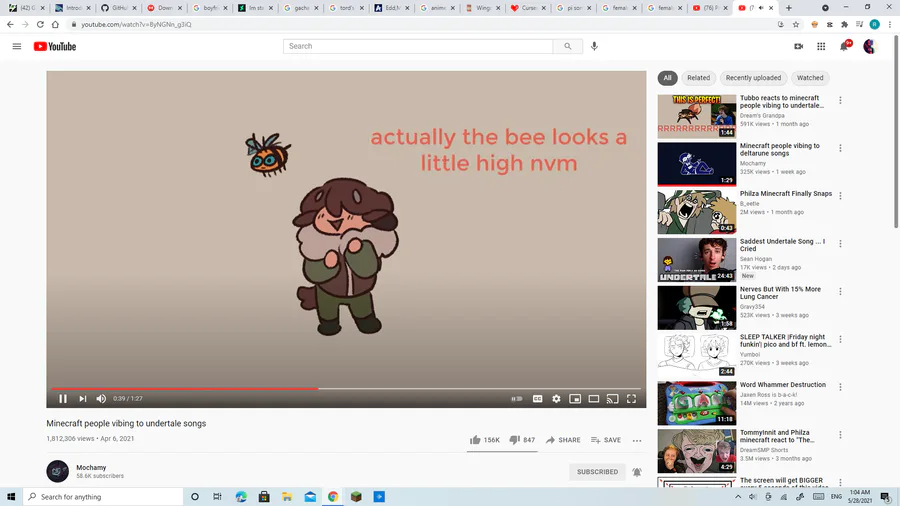The width and height of the screenshot is (900, 506).
Task: Bookmark this page with the star
Action: (796, 25)
